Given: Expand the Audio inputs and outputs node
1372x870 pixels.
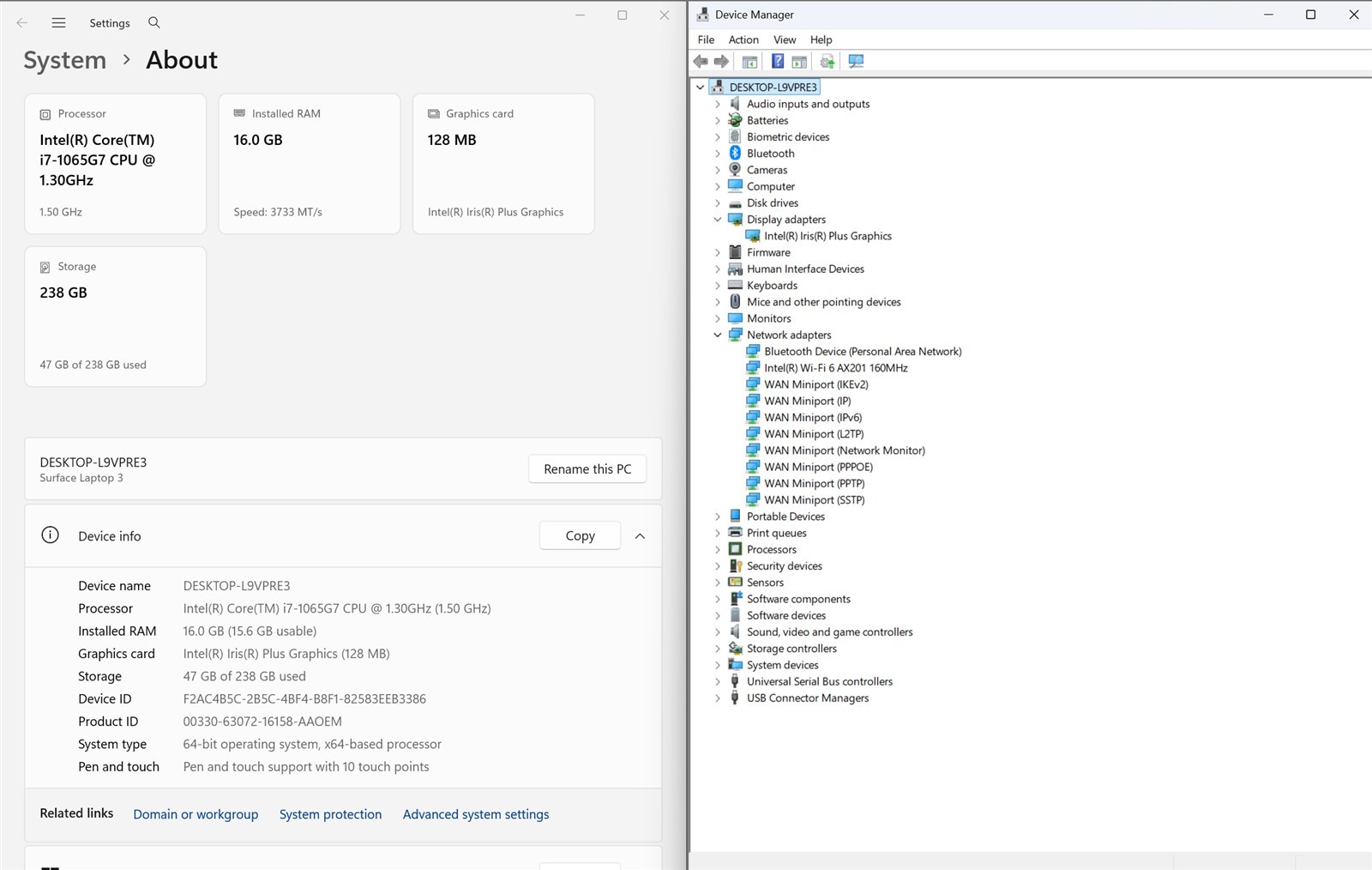Looking at the screenshot, I should (x=718, y=104).
